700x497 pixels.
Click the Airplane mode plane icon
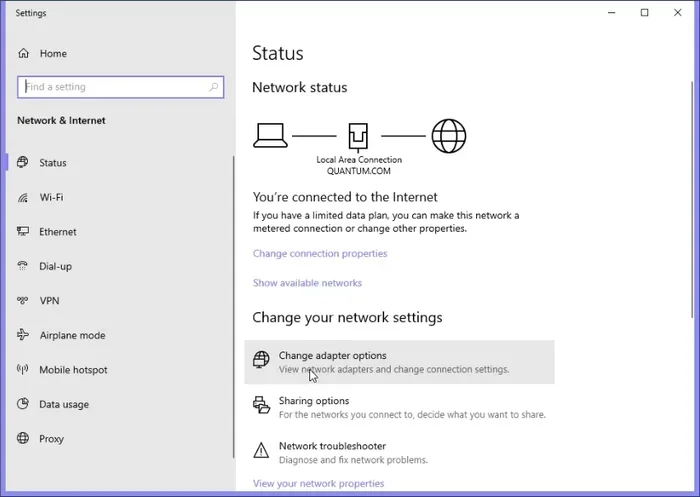pyautogui.click(x=23, y=334)
